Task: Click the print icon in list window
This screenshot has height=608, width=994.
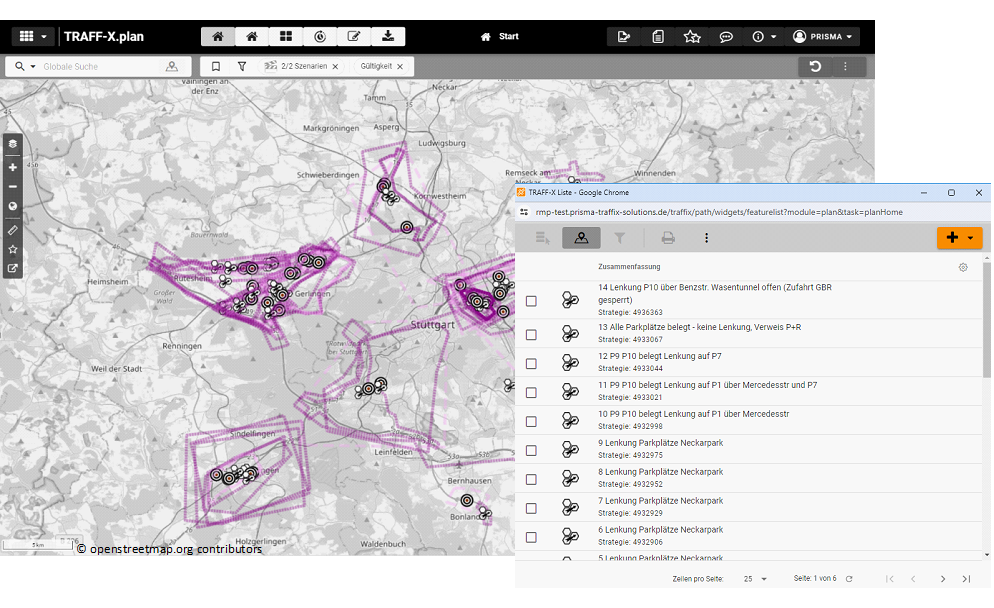Action: click(668, 238)
